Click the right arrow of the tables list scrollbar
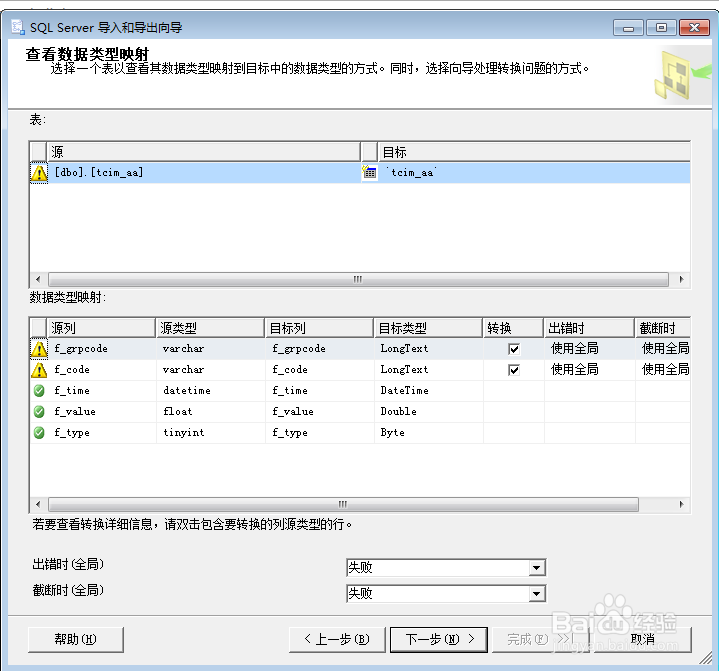This screenshot has height=671, width=719. coord(681,279)
